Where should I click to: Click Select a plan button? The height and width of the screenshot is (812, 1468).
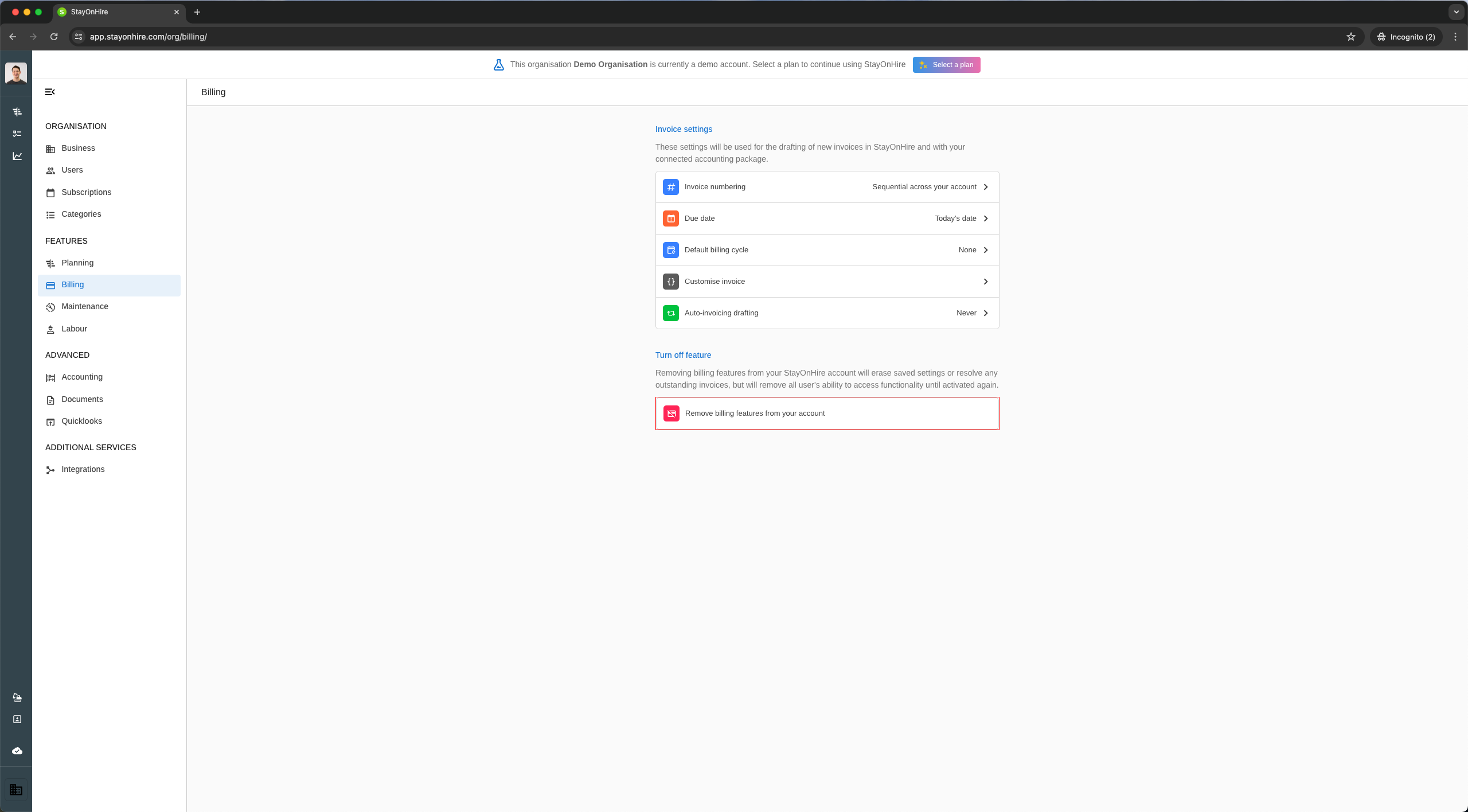pyautogui.click(x=946, y=65)
